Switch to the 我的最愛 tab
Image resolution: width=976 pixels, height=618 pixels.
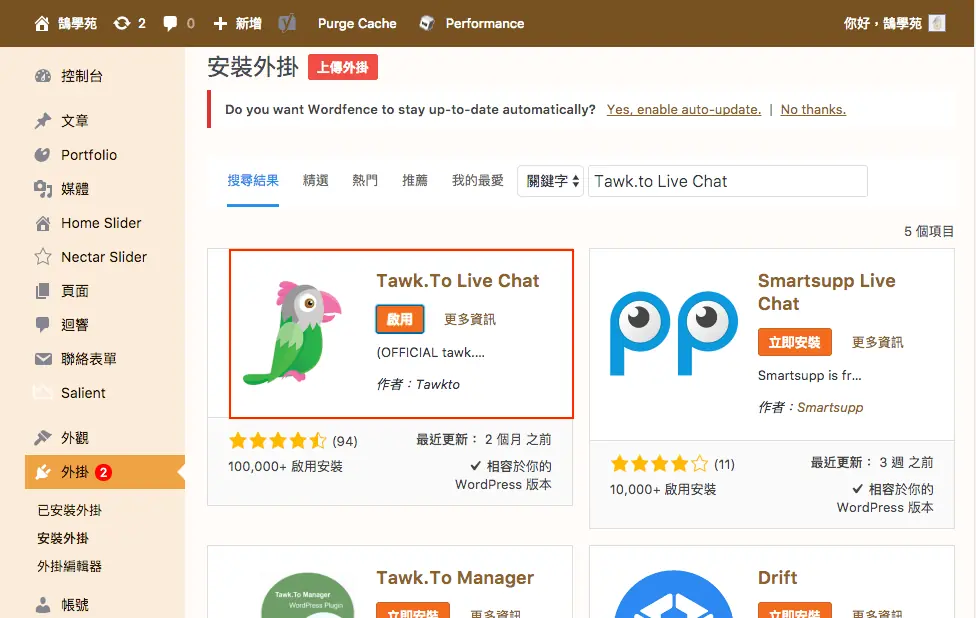pos(477,180)
